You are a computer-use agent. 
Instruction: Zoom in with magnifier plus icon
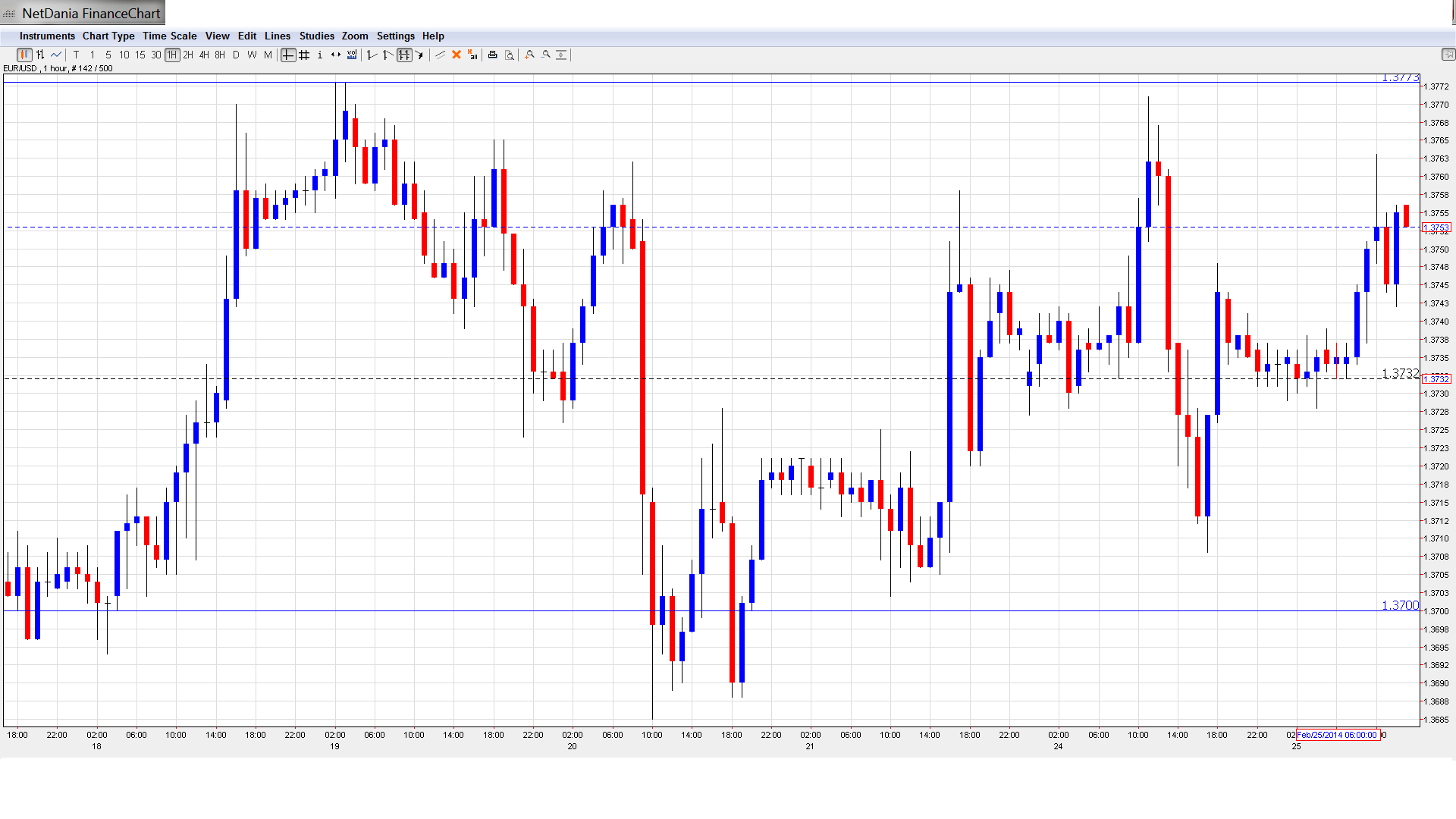tap(529, 55)
